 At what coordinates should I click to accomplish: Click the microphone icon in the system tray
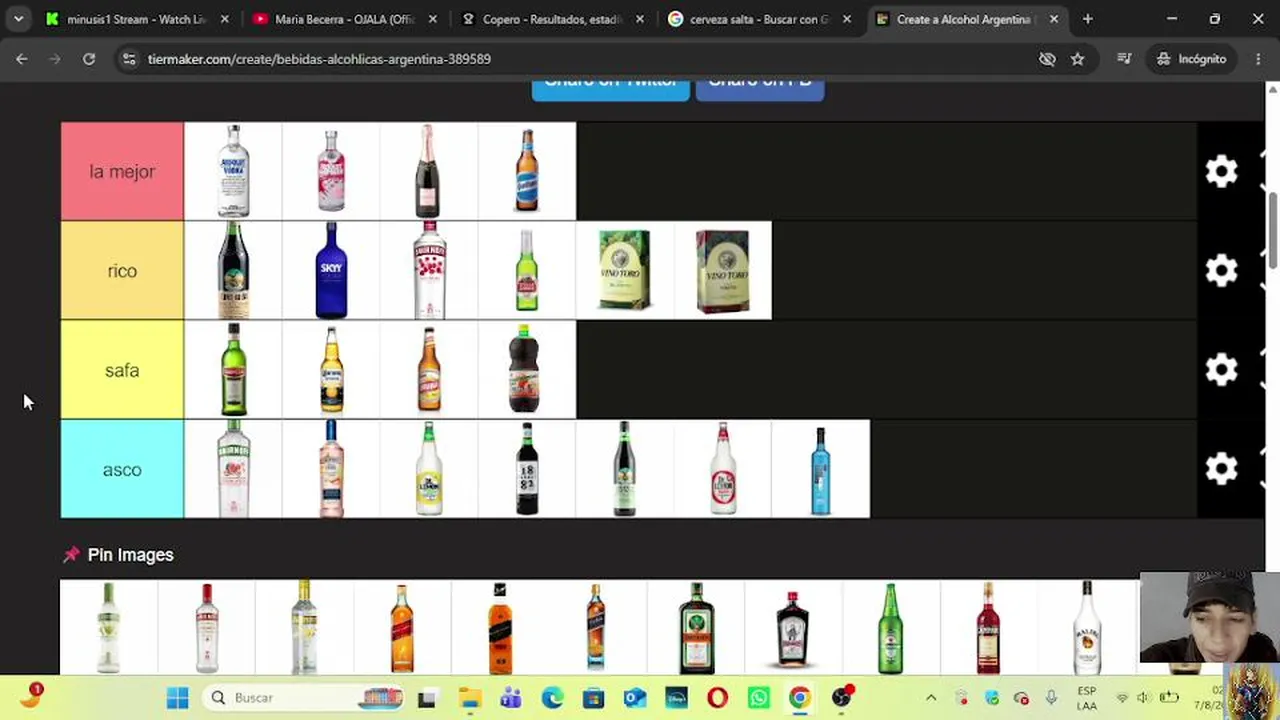[x=1051, y=698]
